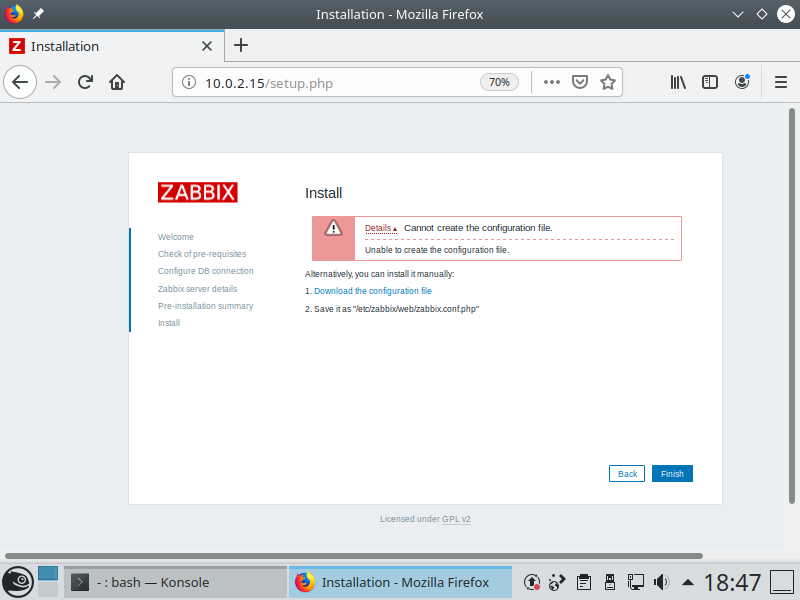Reload the current page
The width and height of the screenshot is (800, 600).
(x=85, y=82)
